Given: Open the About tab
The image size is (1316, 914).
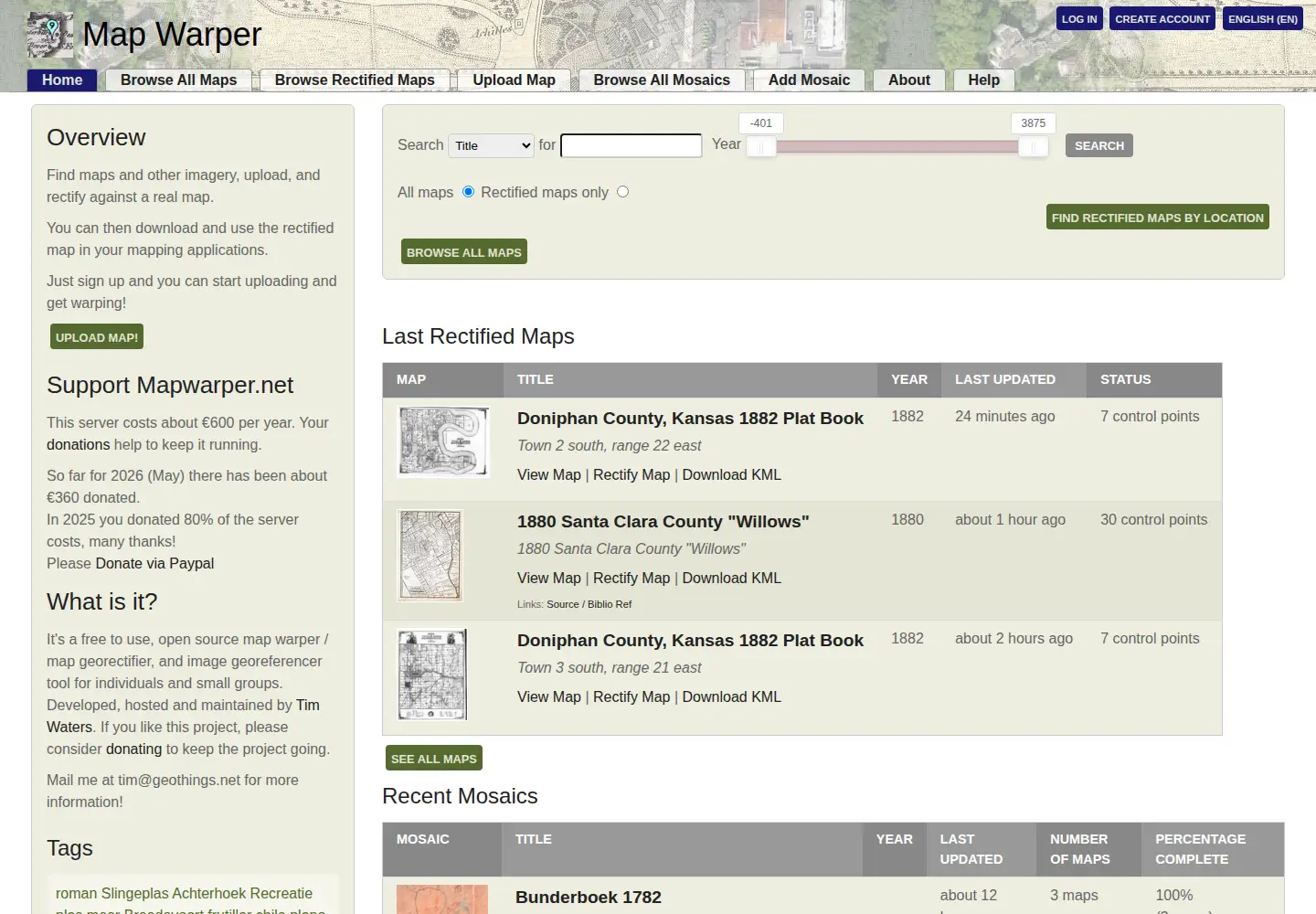Looking at the screenshot, I should tap(909, 80).
